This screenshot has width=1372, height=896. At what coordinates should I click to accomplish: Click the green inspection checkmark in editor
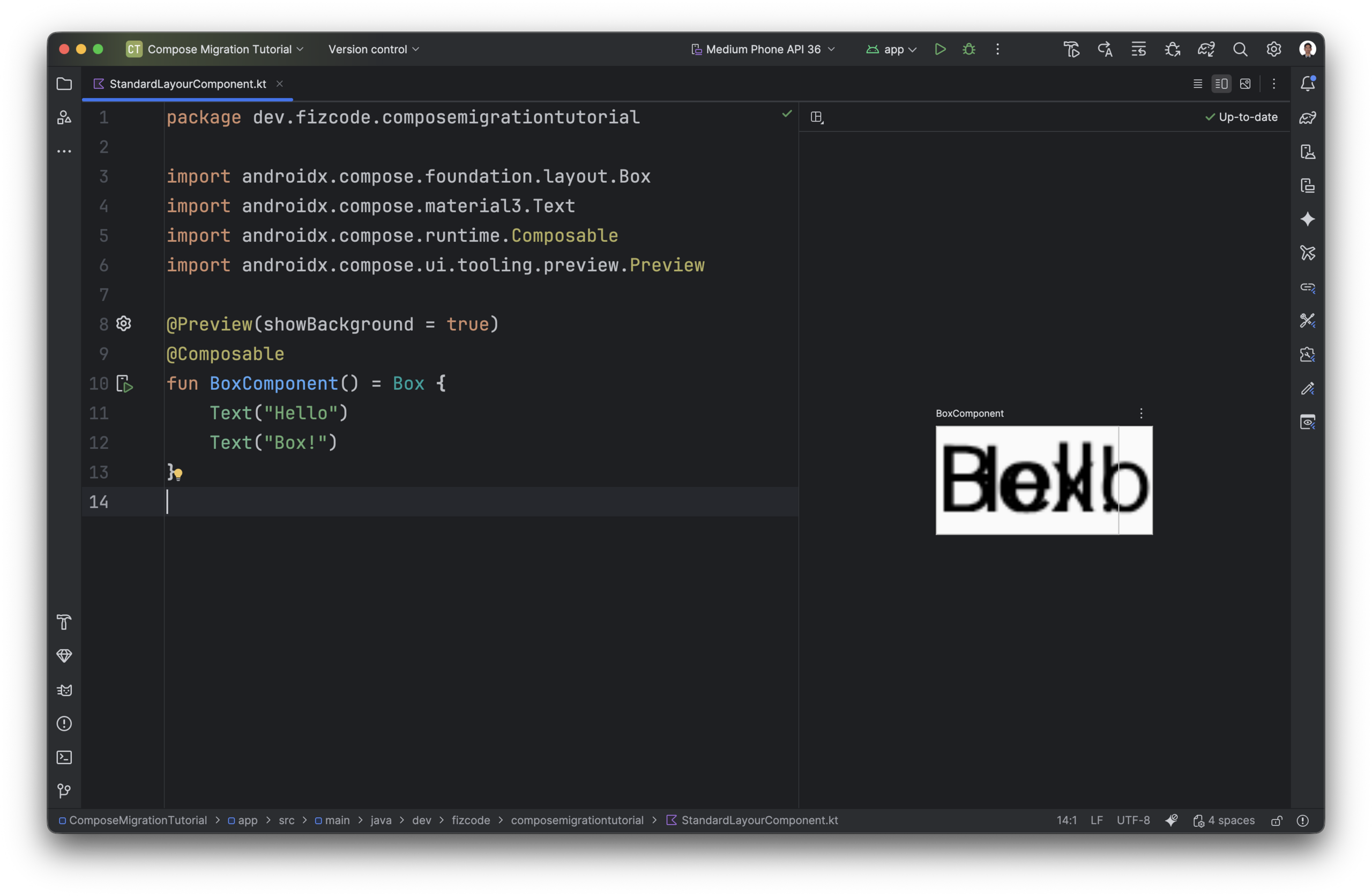pyautogui.click(x=787, y=114)
